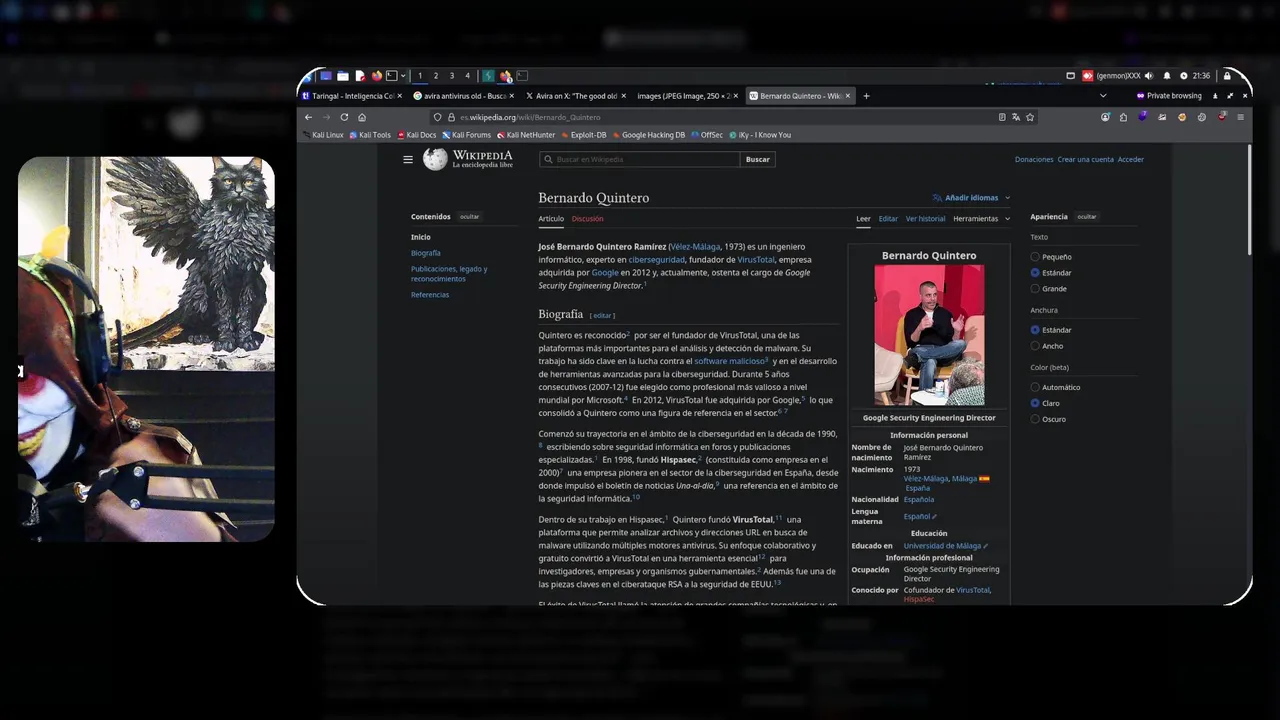Select Estándar width radio button
Viewport: 1280px width, 720px height.
(x=1035, y=329)
